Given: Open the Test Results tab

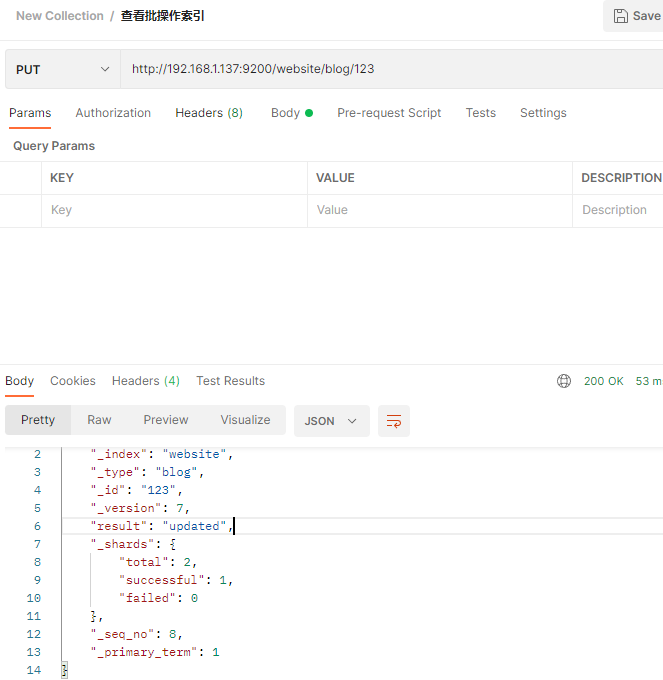Looking at the screenshot, I should pos(230,381).
